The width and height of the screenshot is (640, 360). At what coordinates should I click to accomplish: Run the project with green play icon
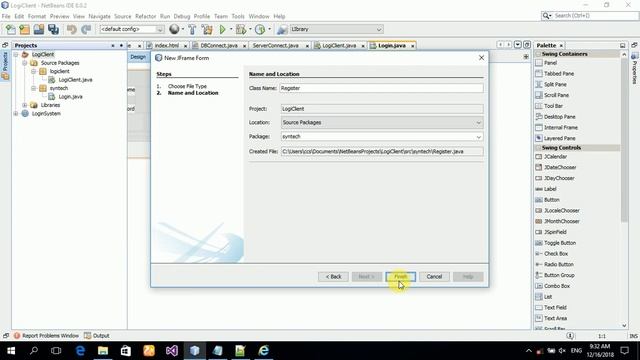222,29
